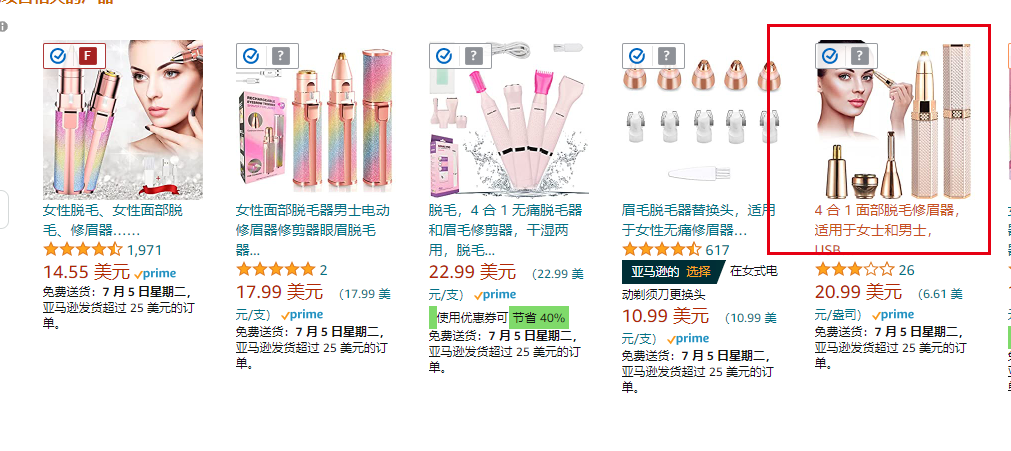Click the blue checkmark on first product
The width and height of the screenshot is (1011, 451).
58,56
